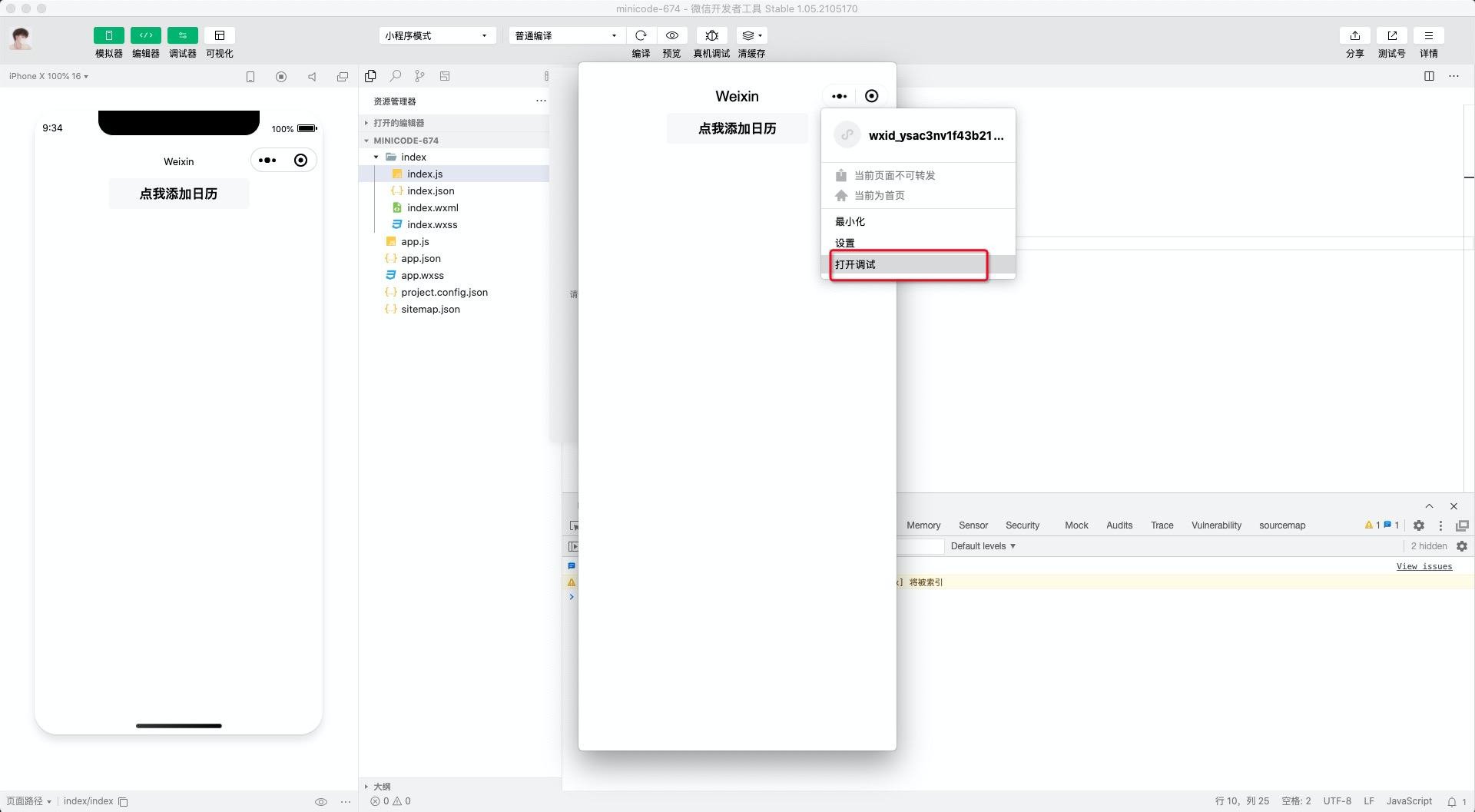Viewport: 1475px width, 812px height.
Task: Open the extensions panel icon beside source control
Action: click(x=445, y=76)
